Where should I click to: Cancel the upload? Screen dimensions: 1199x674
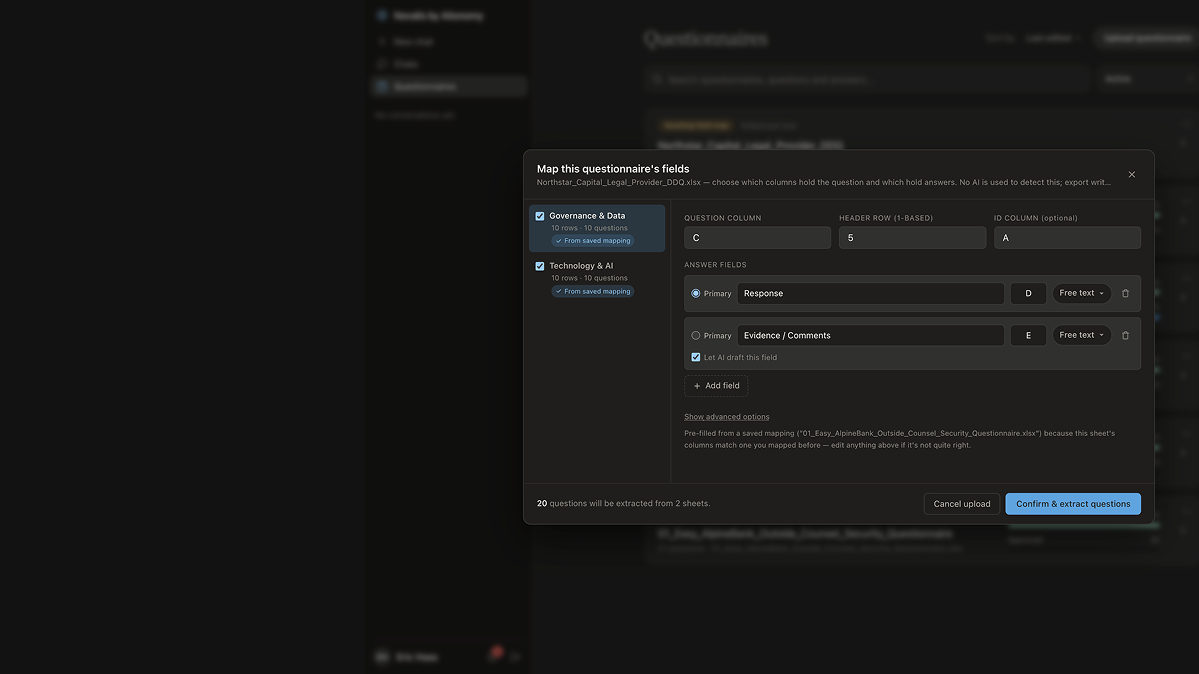[961, 503]
